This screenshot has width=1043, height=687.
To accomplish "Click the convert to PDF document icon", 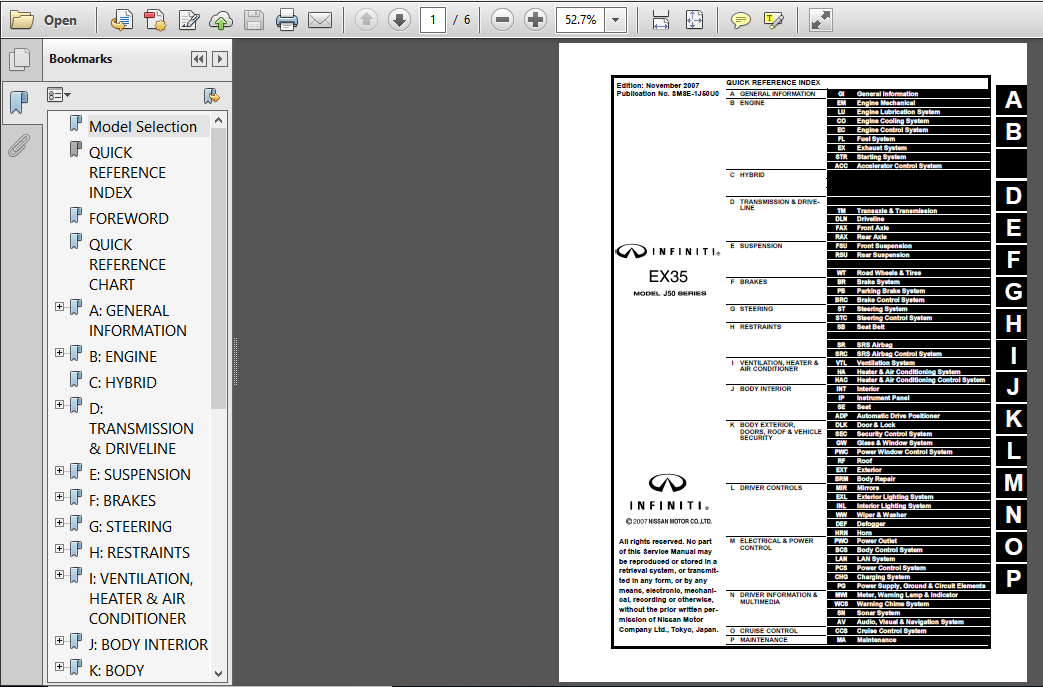I will point(121,20).
